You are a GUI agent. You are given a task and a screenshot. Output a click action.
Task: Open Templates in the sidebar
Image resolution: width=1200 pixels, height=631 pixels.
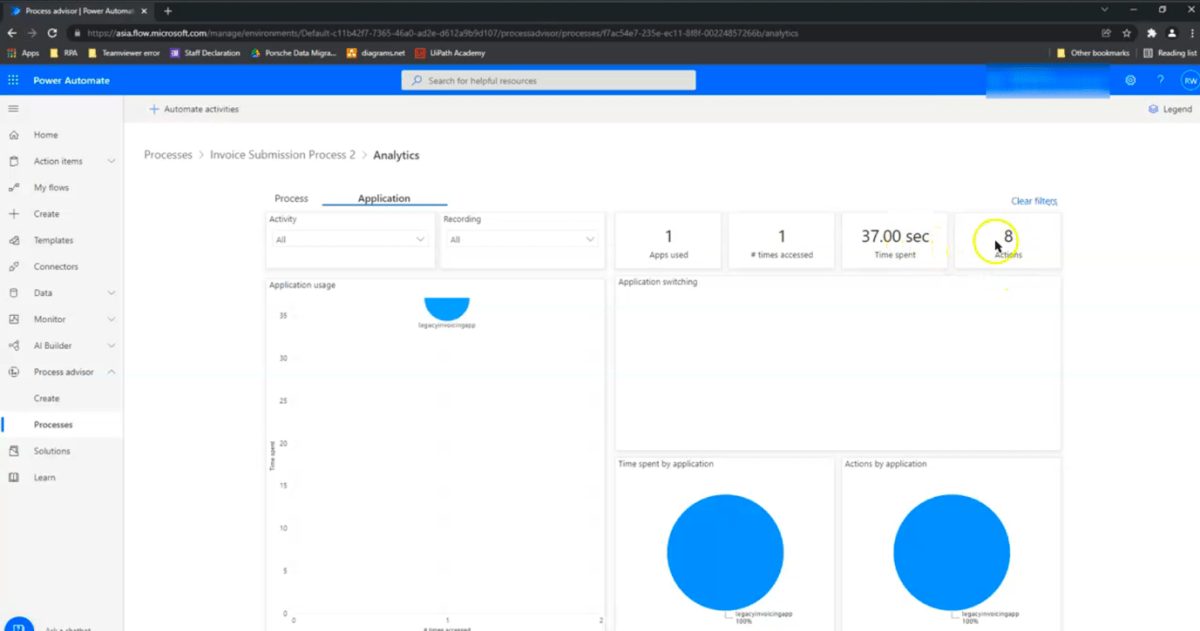(53, 240)
